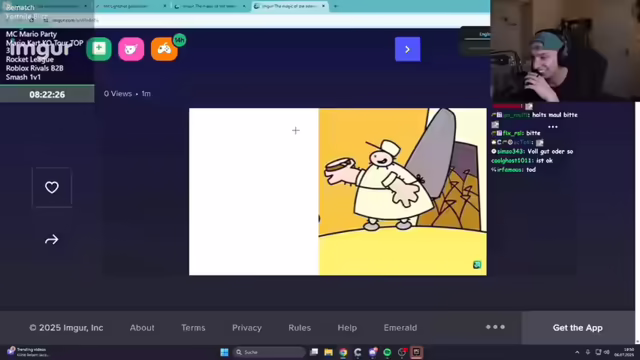The height and width of the screenshot is (360, 640).
Task: Open the Windows Start menu
Action: coord(224,352)
